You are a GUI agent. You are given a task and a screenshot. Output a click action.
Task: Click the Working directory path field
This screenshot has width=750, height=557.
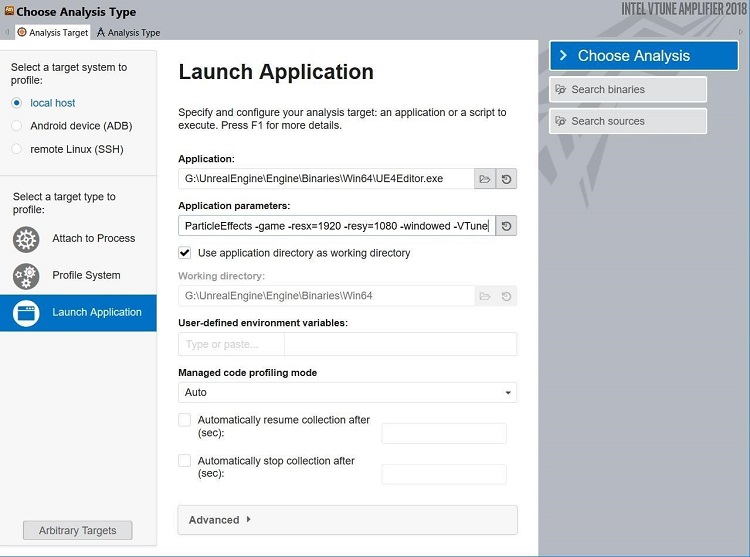tap(326, 296)
